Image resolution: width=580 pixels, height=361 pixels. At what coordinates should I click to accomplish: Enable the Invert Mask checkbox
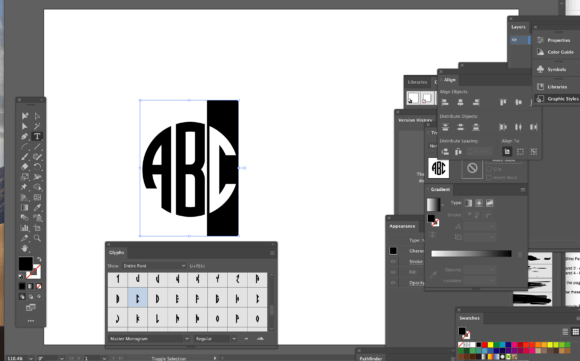489,178
